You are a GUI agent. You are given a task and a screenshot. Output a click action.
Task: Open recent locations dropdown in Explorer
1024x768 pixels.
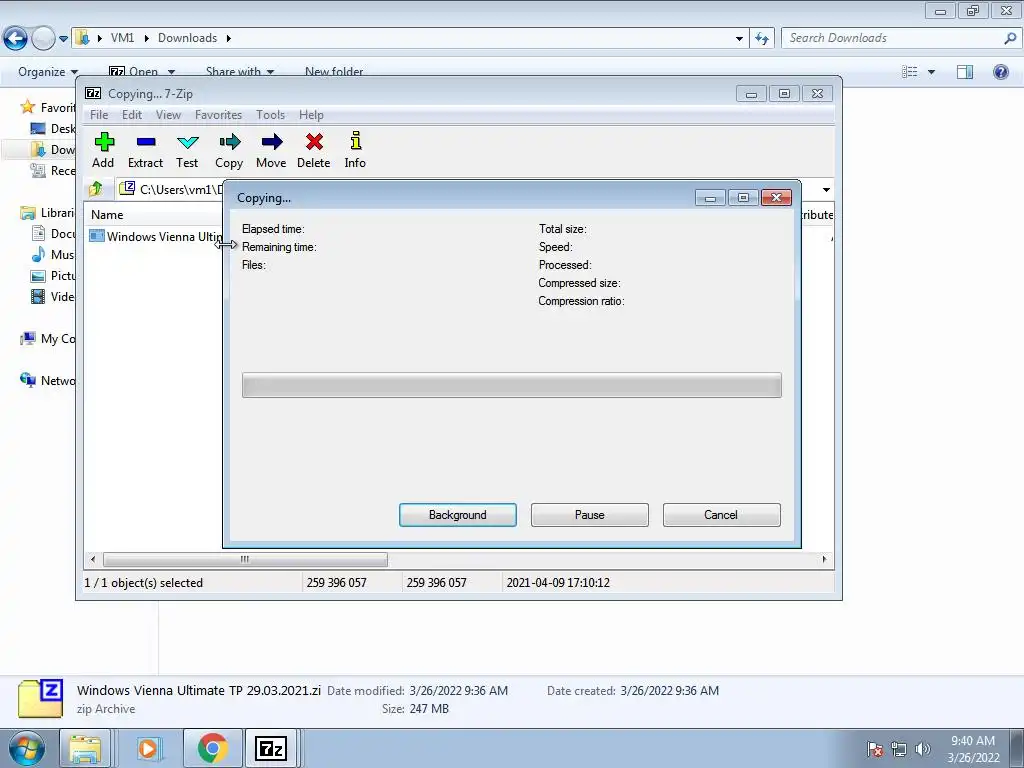[63, 39]
